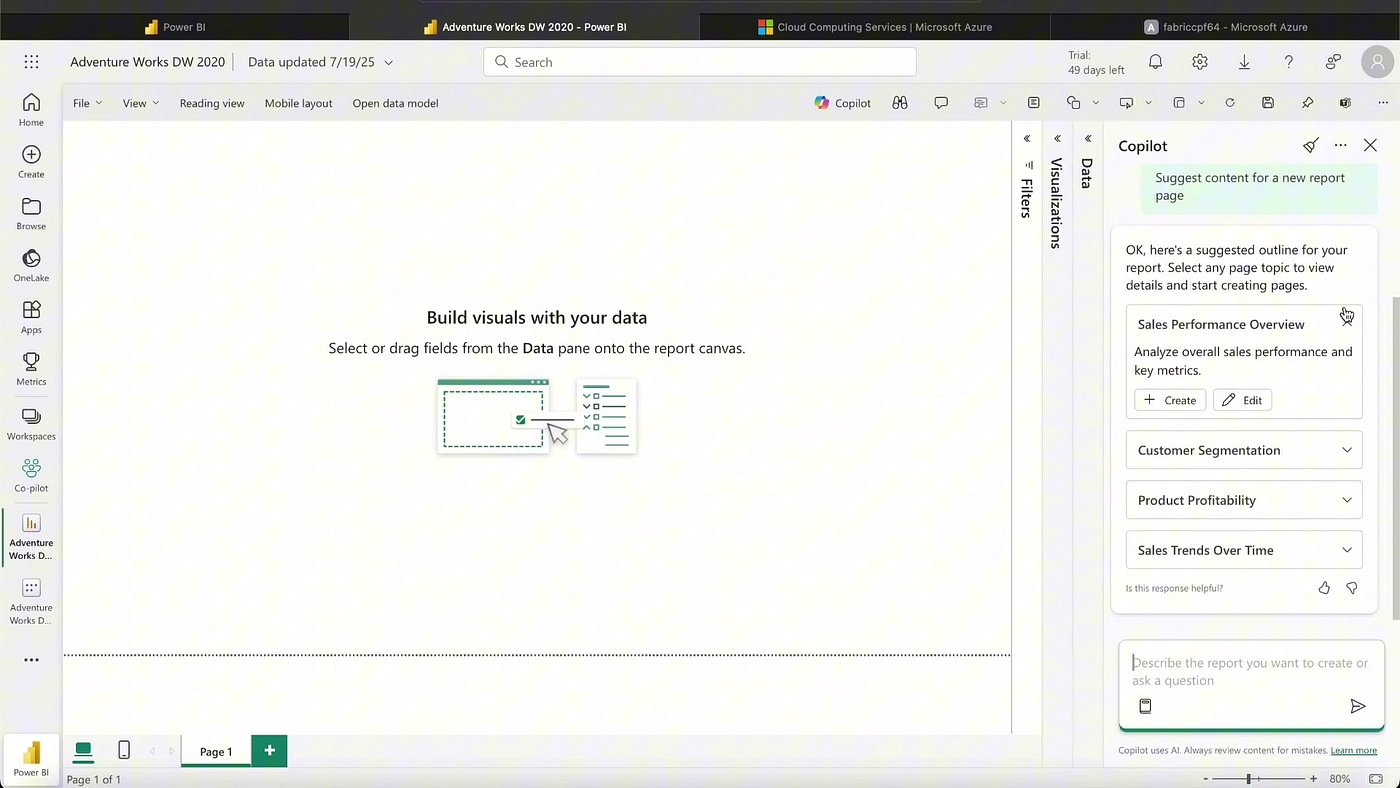Select Mobile layout in toolbar
This screenshot has height=788, width=1400.
click(x=298, y=103)
